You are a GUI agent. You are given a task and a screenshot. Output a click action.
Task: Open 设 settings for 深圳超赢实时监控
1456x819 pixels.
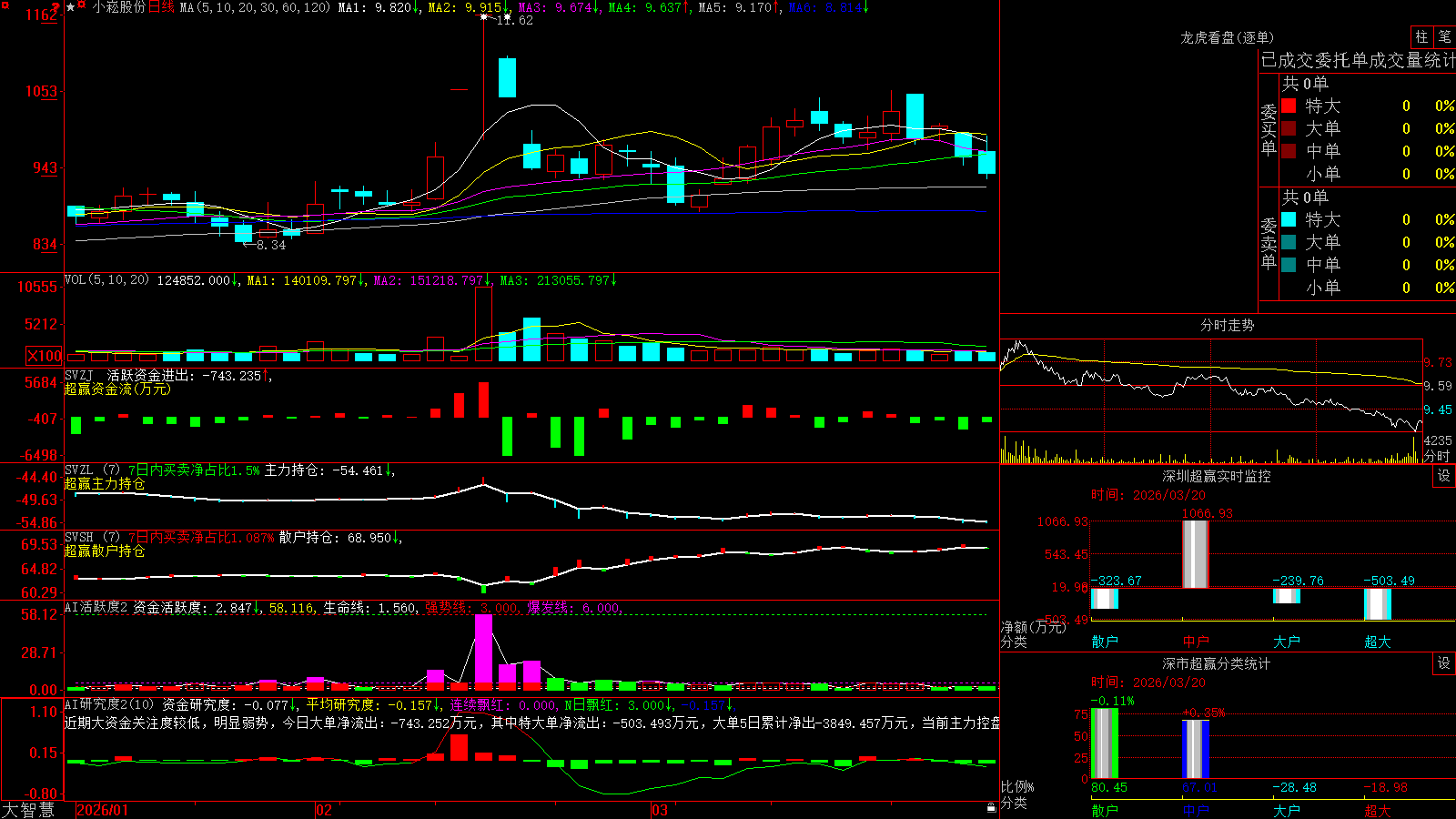pyautogui.click(x=1444, y=476)
